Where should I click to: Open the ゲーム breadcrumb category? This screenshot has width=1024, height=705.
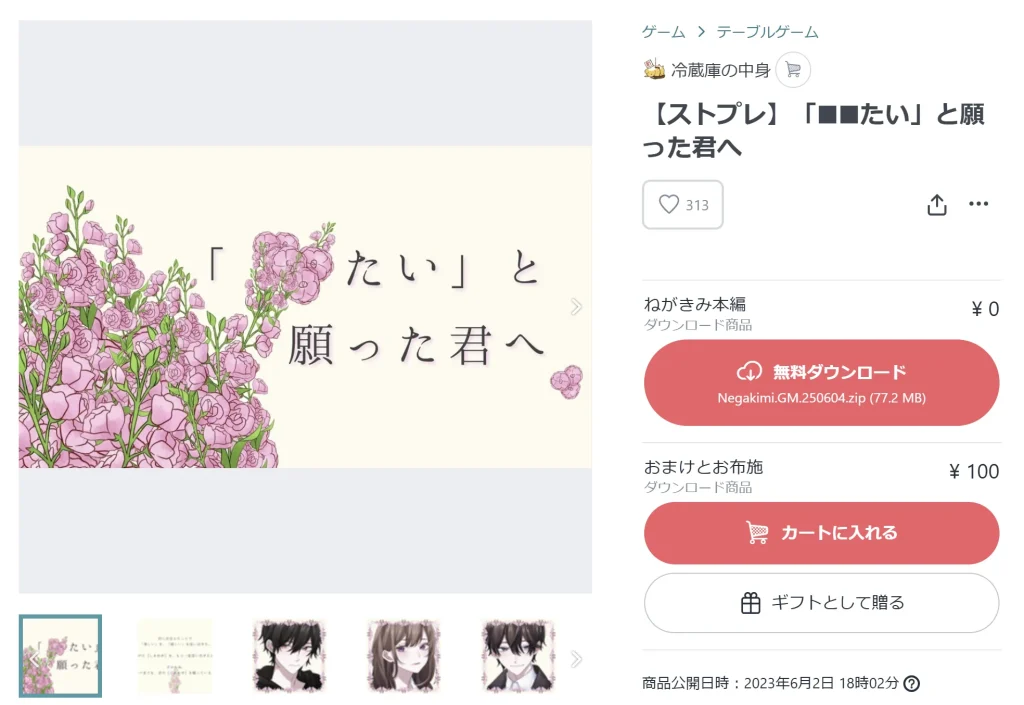[x=663, y=31]
